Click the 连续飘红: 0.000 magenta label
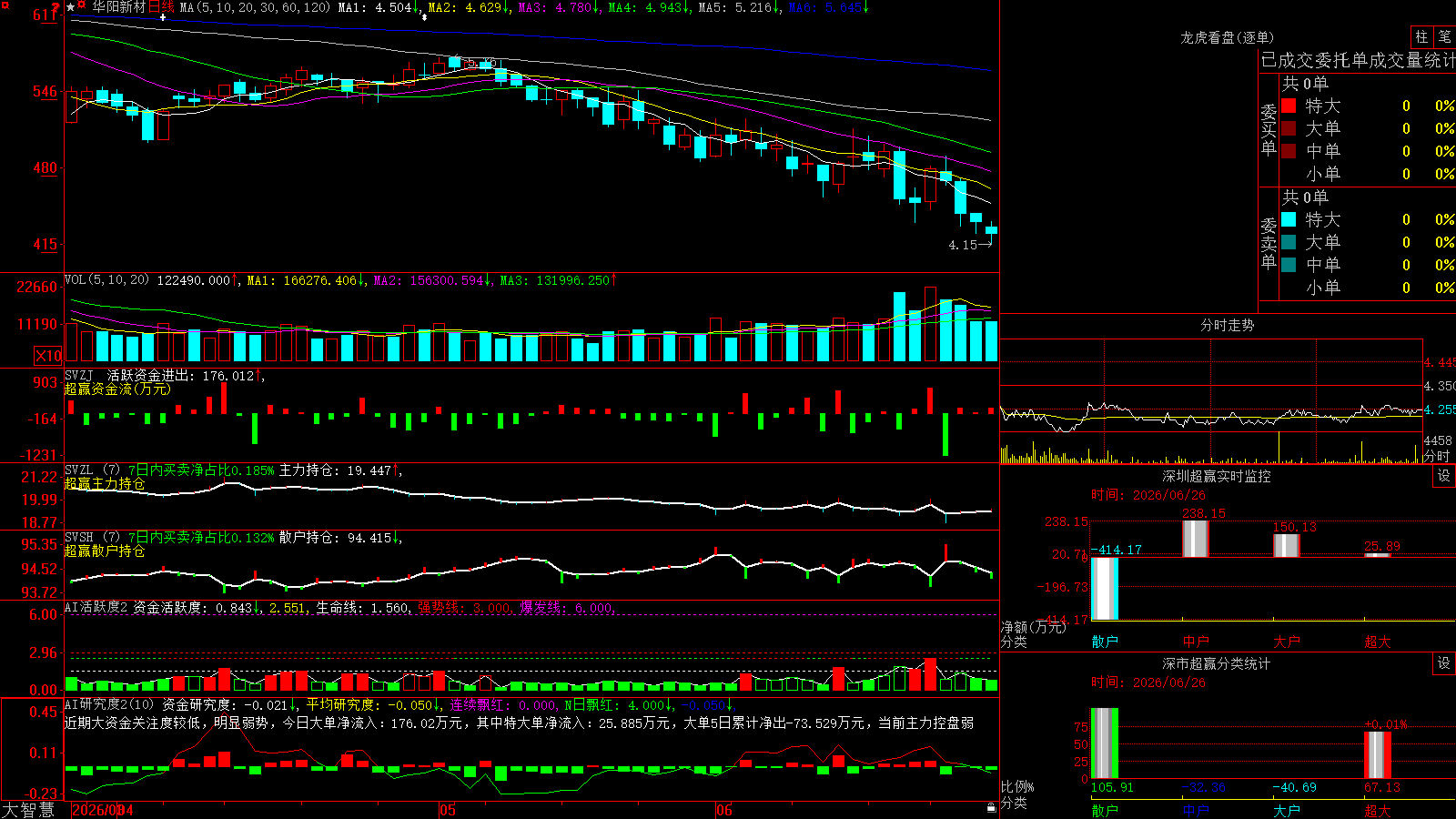1456x819 pixels. tap(503, 704)
